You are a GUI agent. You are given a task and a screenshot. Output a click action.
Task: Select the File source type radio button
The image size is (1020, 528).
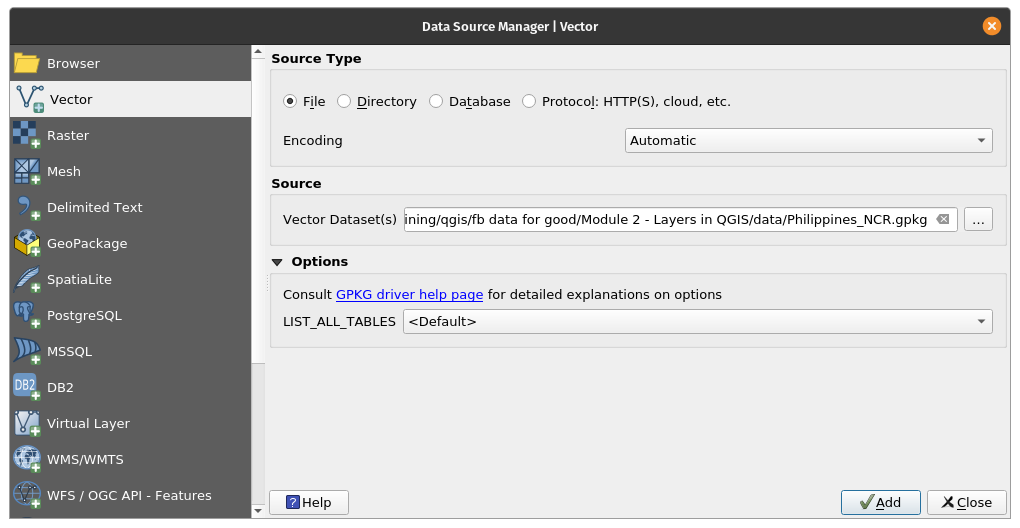290,102
